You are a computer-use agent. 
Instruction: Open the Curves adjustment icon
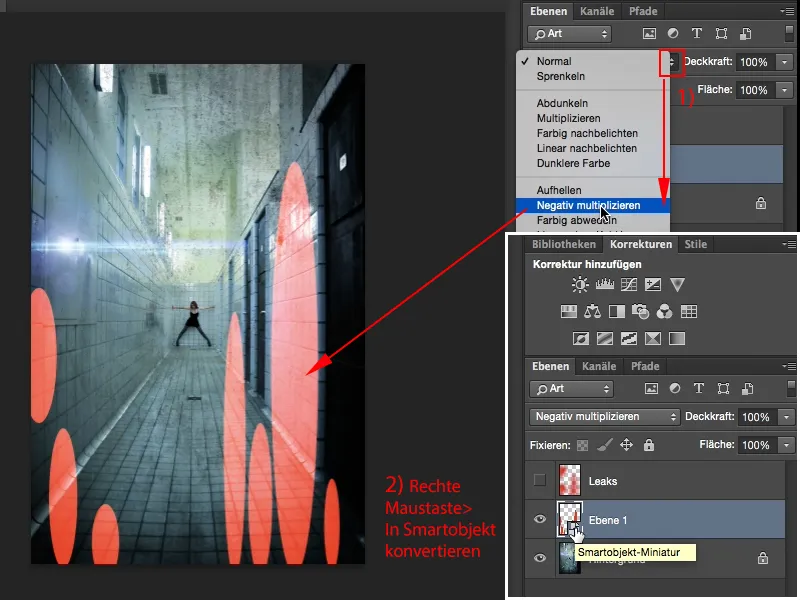coord(629,283)
